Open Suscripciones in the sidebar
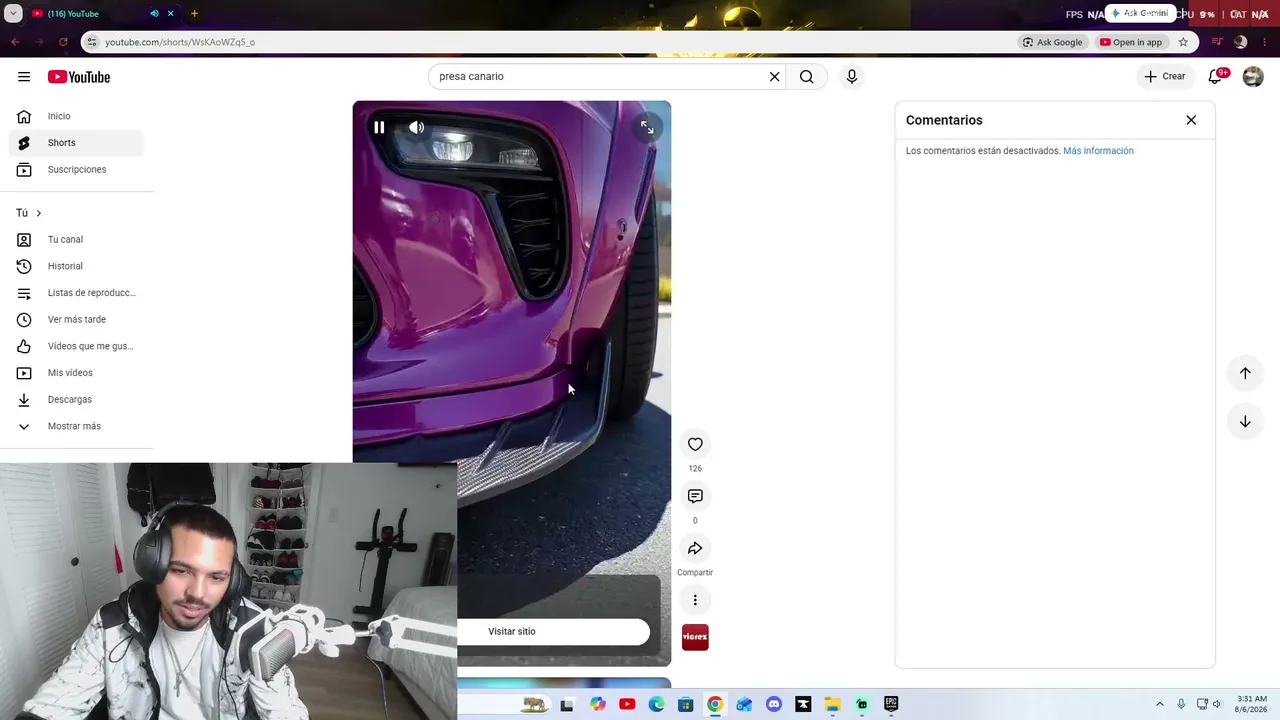The width and height of the screenshot is (1280, 720). coord(76,170)
